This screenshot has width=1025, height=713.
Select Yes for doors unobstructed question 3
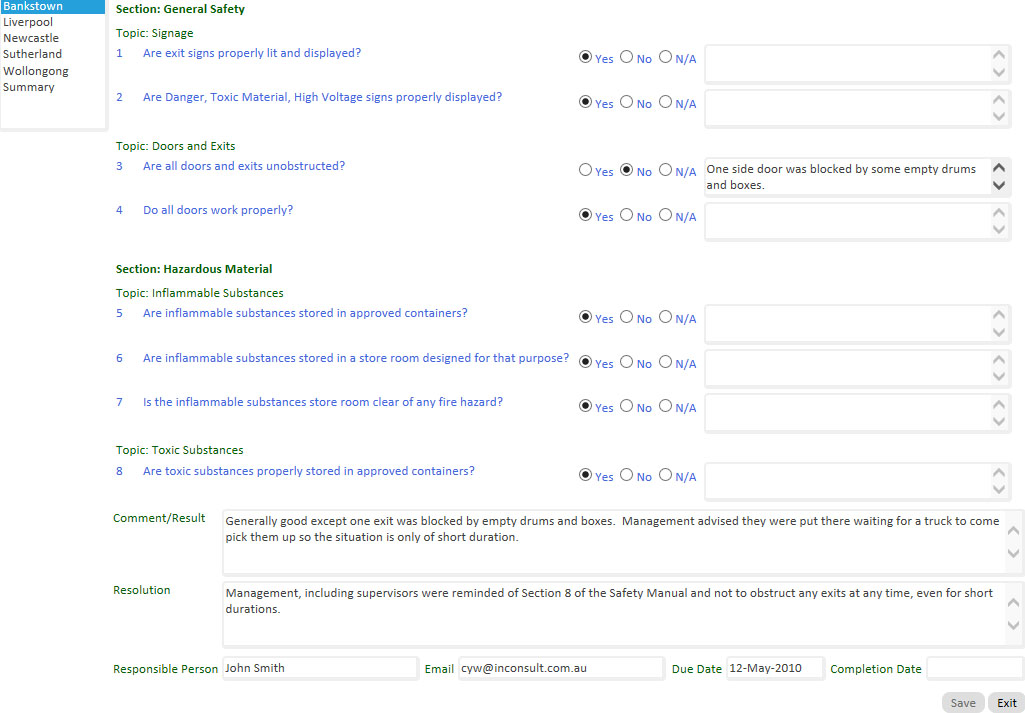585,170
